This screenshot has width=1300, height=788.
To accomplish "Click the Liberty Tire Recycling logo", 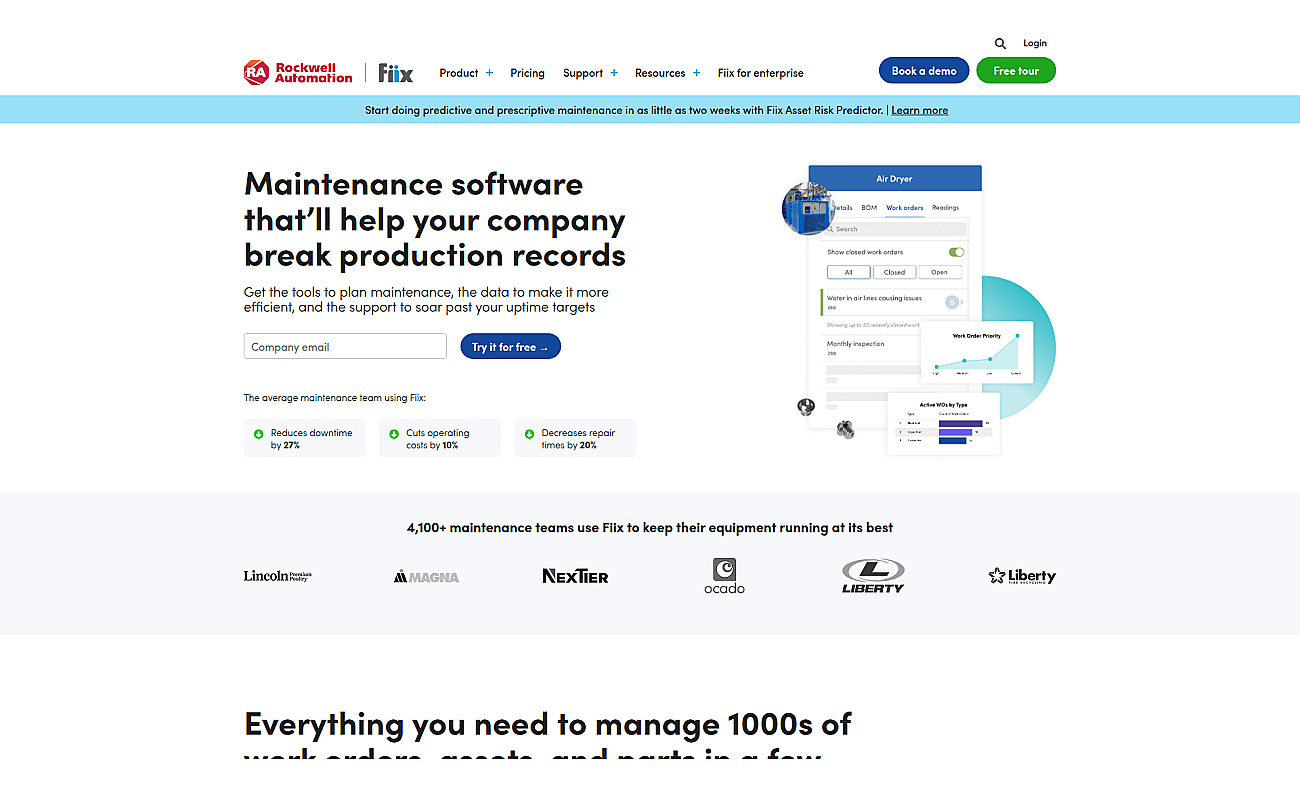I will 1022,576.
